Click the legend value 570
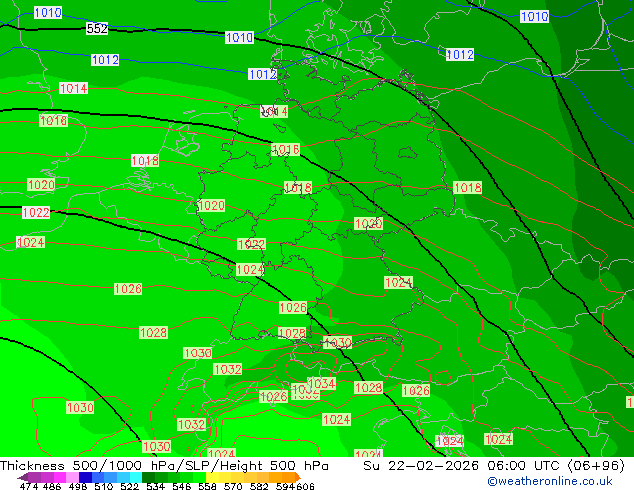 tap(233, 486)
